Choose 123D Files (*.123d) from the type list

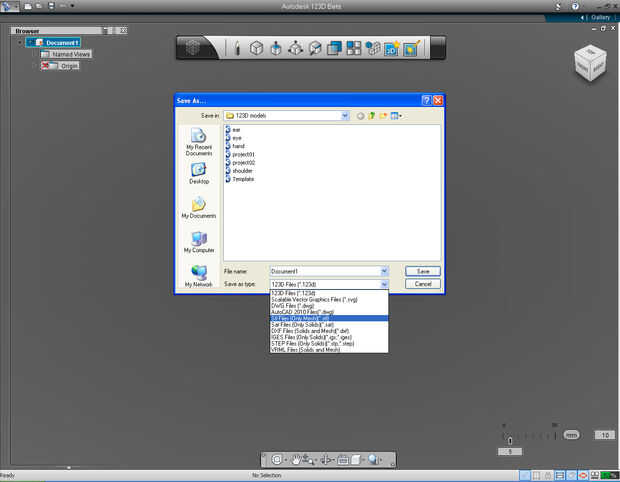(329, 293)
